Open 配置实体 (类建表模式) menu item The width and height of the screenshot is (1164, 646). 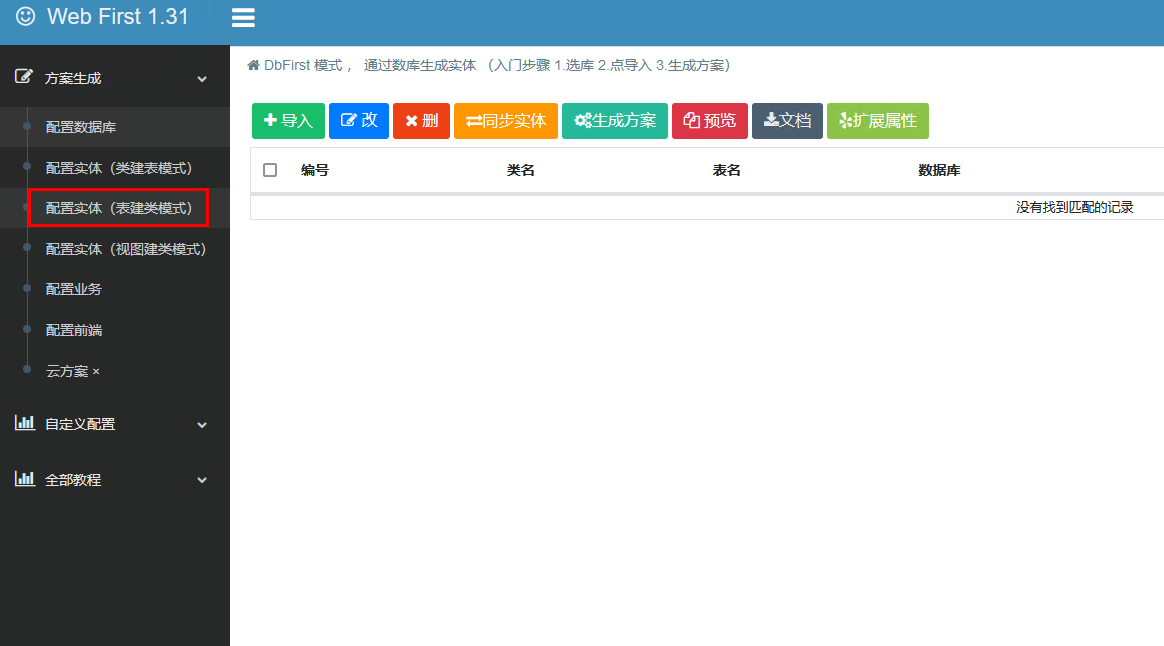114,168
